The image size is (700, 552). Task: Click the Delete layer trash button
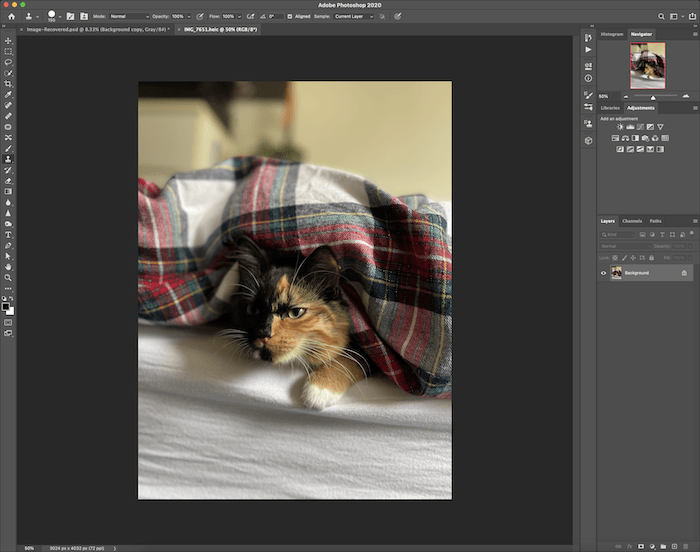click(x=686, y=546)
